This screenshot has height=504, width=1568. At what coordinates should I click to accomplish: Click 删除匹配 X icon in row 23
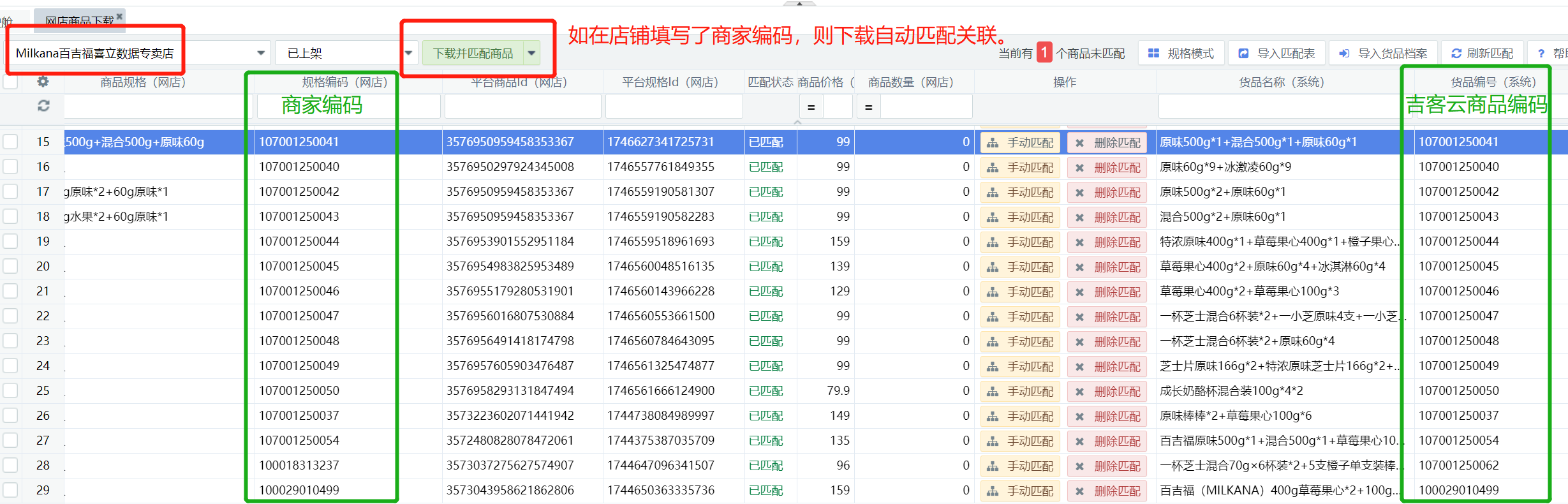pos(1079,342)
